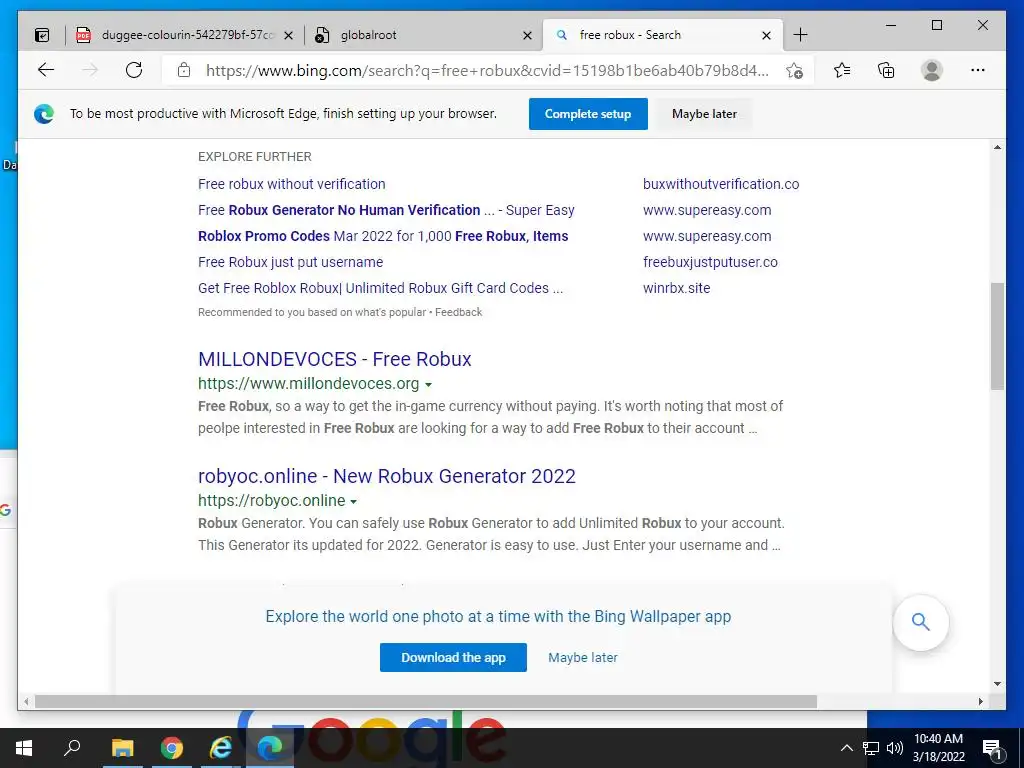Launch Google Chrome from the taskbar
This screenshot has height=768, width=1024.
pos(172,748)
